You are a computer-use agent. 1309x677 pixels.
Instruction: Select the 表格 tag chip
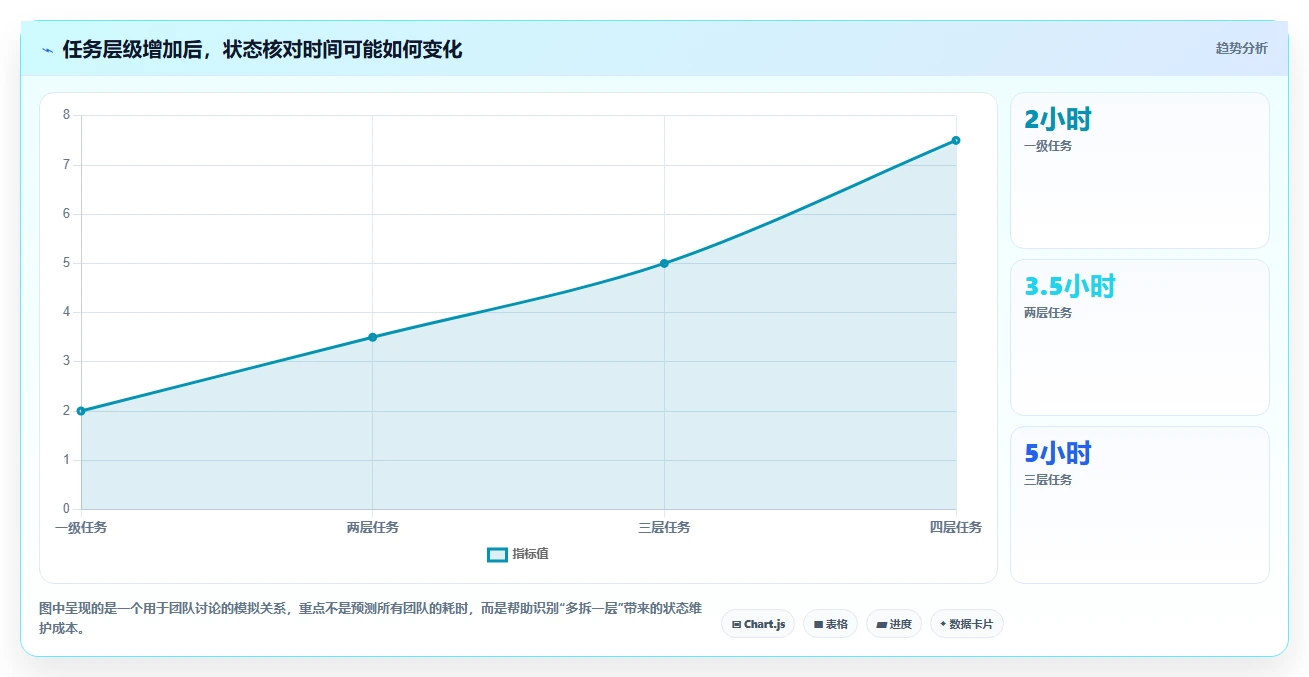click(x=831, y=624)
